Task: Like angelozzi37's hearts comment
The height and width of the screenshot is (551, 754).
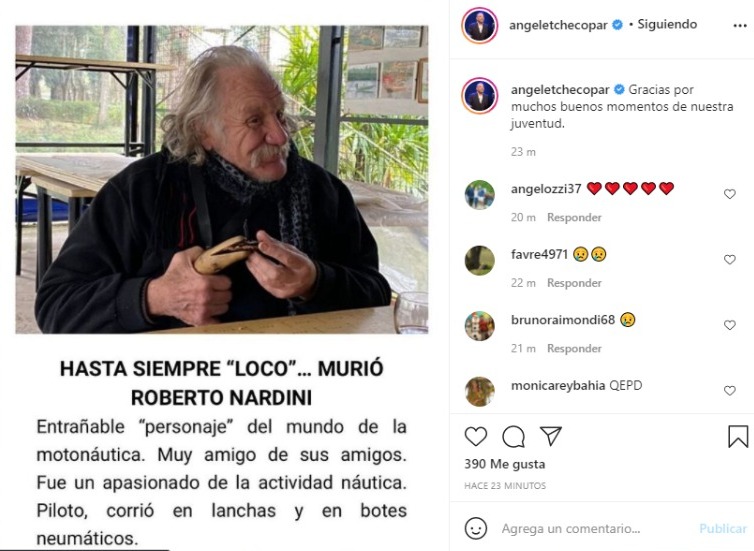Action: pyautogui.click(x=729, y=194)
